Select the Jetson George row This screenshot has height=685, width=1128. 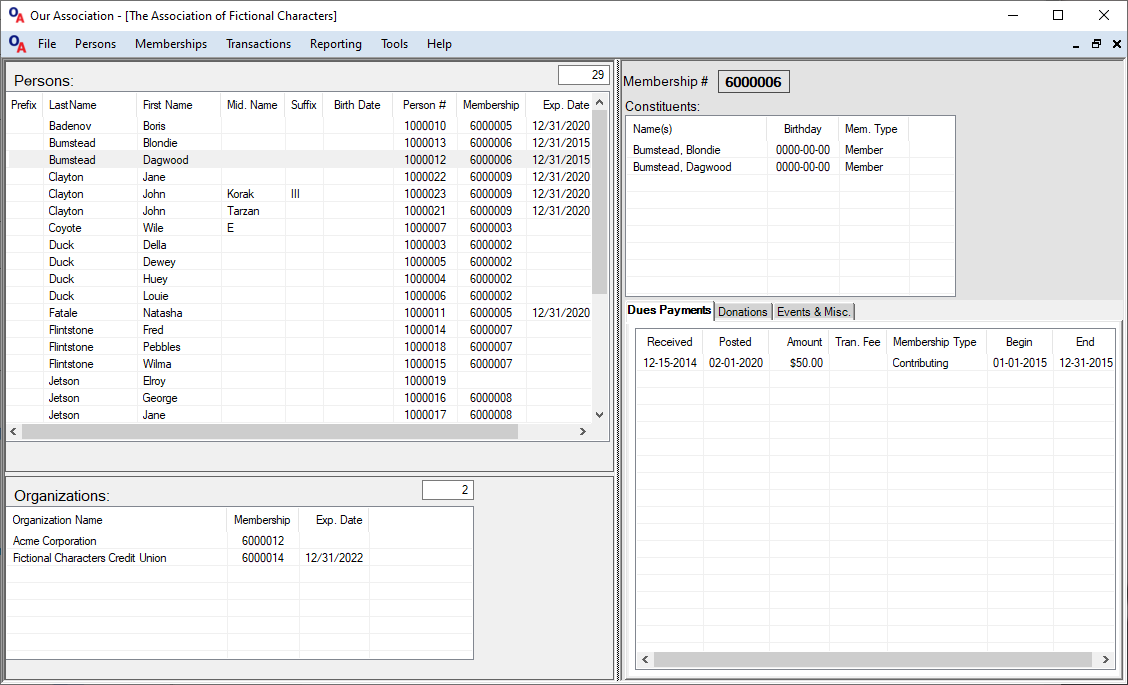(300, 398)
